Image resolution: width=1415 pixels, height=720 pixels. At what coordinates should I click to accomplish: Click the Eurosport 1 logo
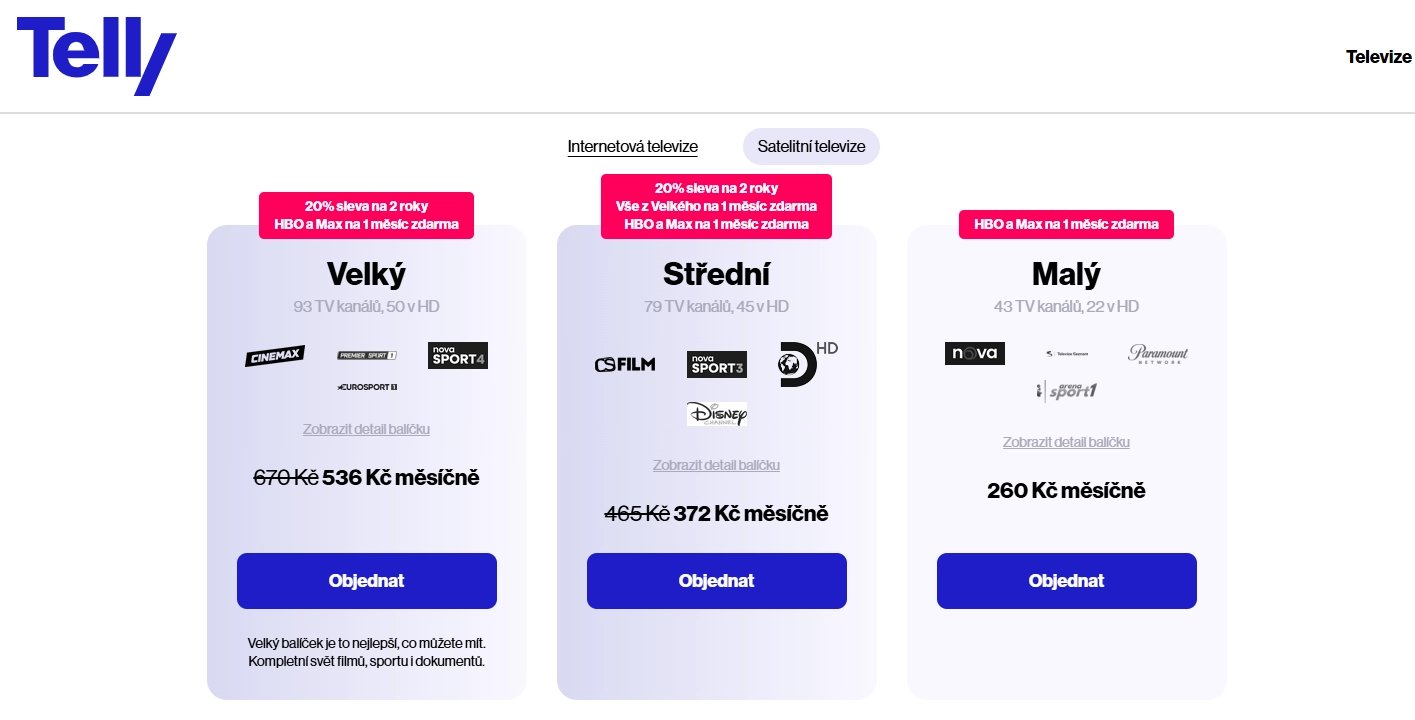coord(366,386)
